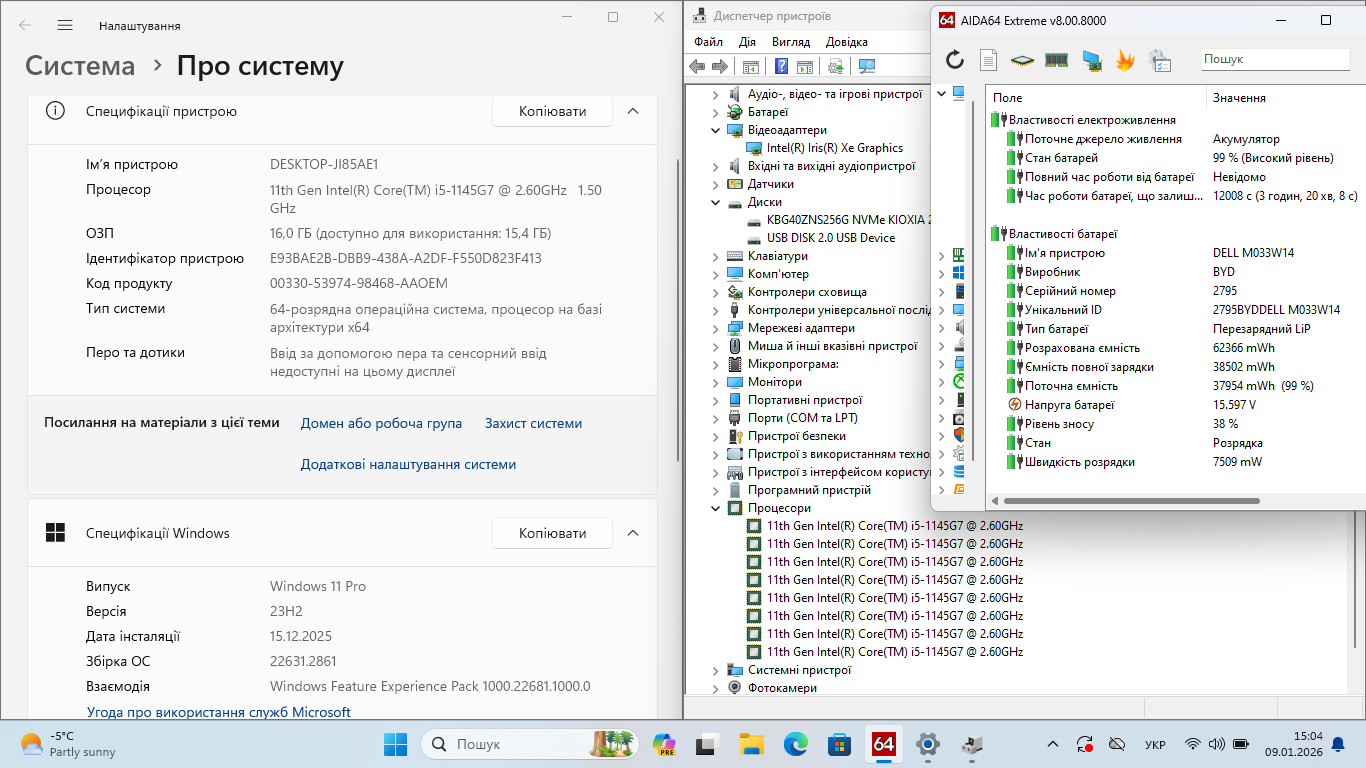The height and width of the screenshot is (768, 1366).
Task: Expand the Клавіатури device category
Action: (x=716, y=256)
